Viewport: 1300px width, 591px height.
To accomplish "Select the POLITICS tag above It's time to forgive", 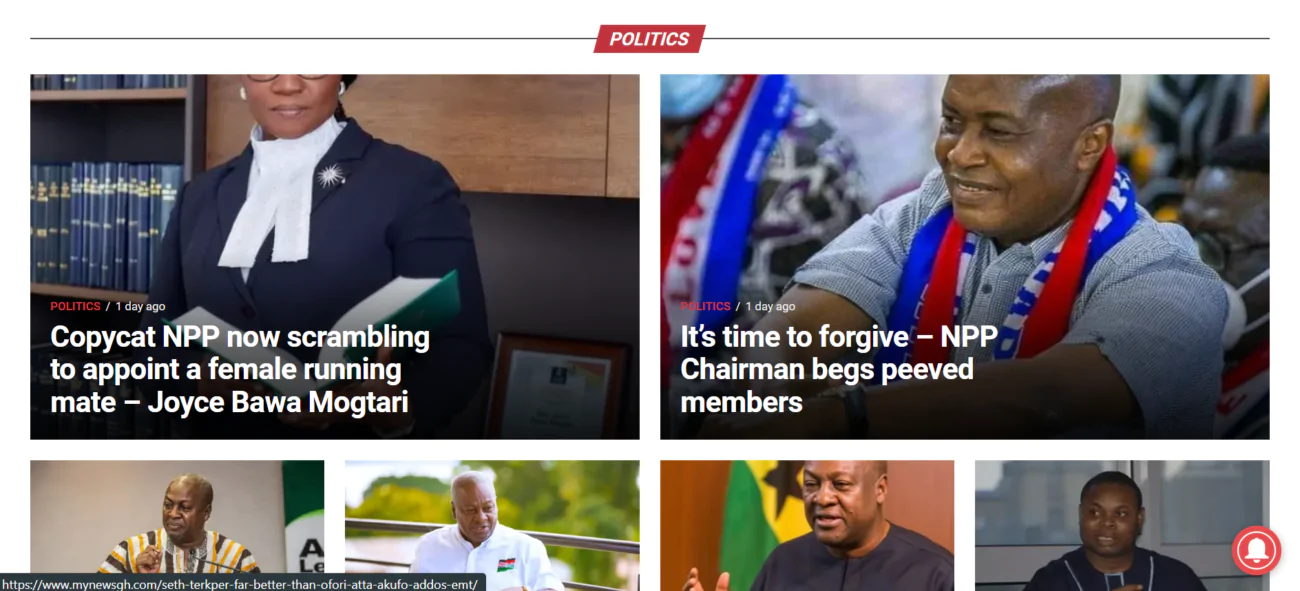I will [x=705, y=306].
